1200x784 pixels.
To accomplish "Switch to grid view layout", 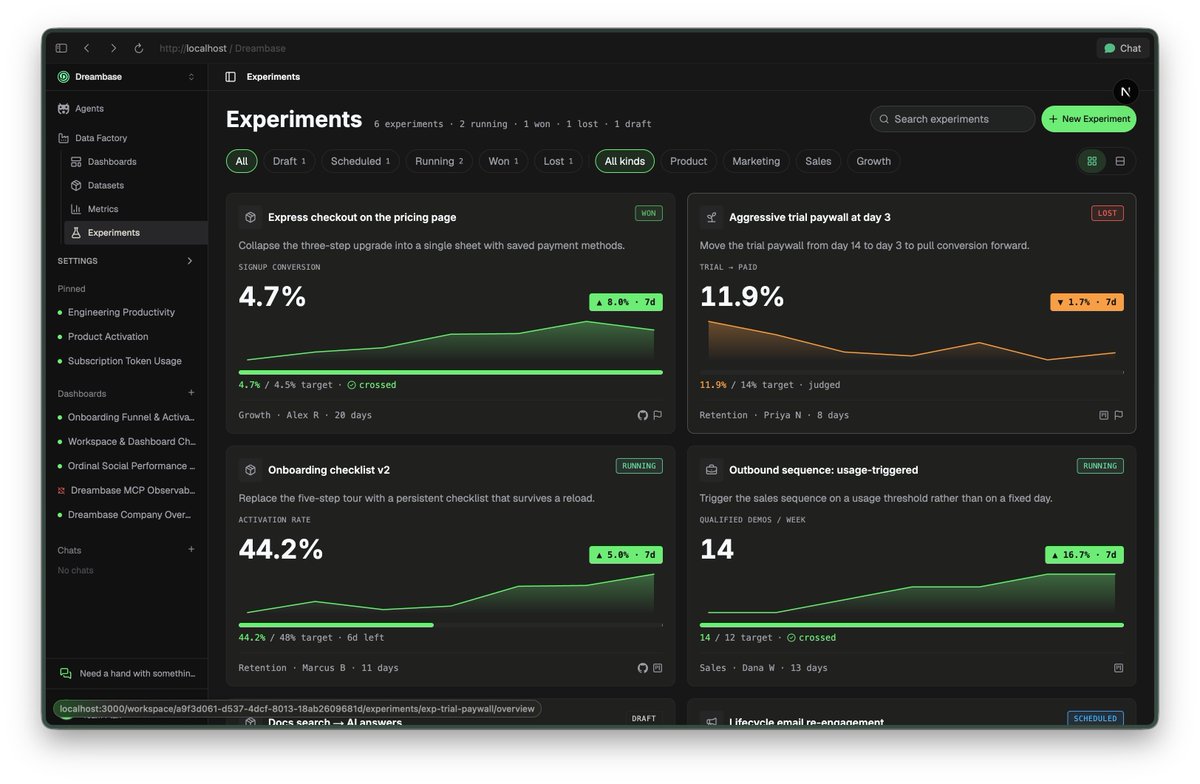I will [1092, 161].
